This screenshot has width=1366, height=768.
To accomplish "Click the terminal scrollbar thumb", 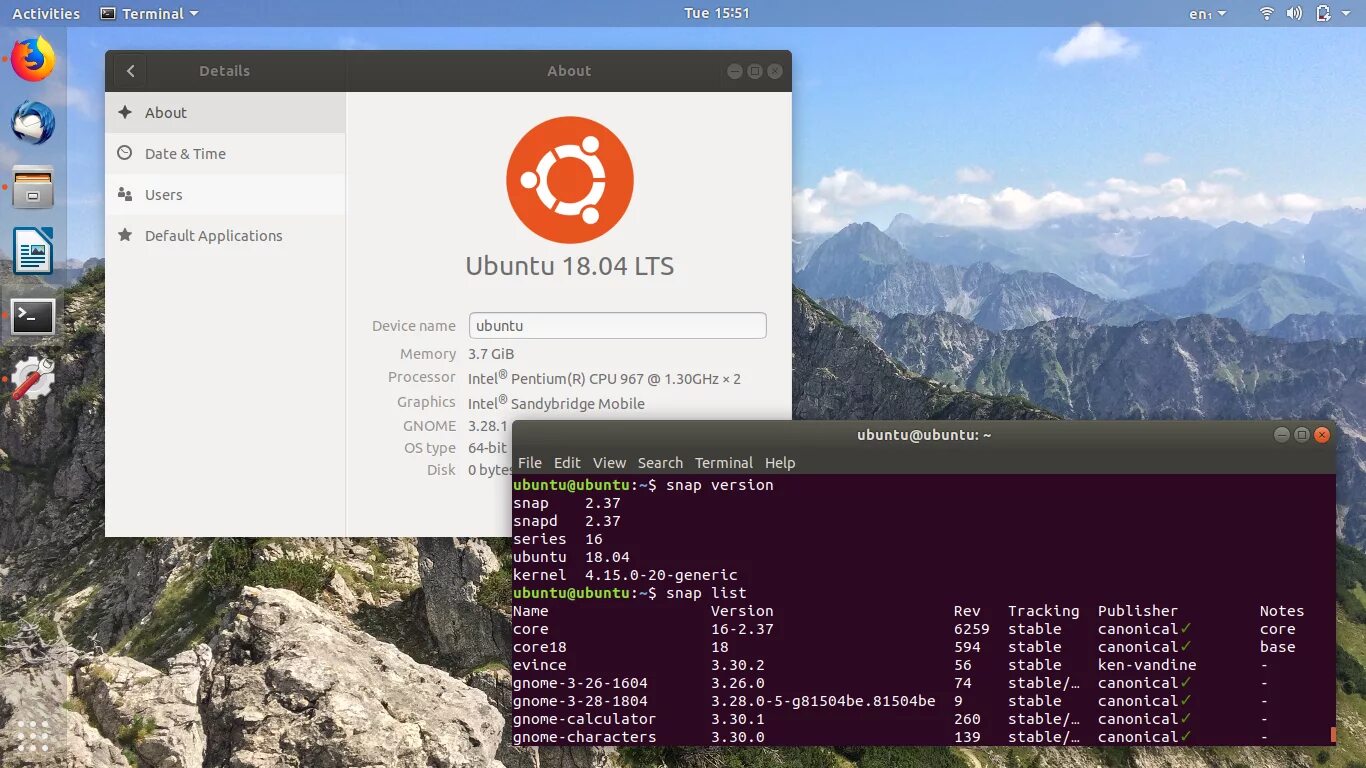I will (1333, 735).
